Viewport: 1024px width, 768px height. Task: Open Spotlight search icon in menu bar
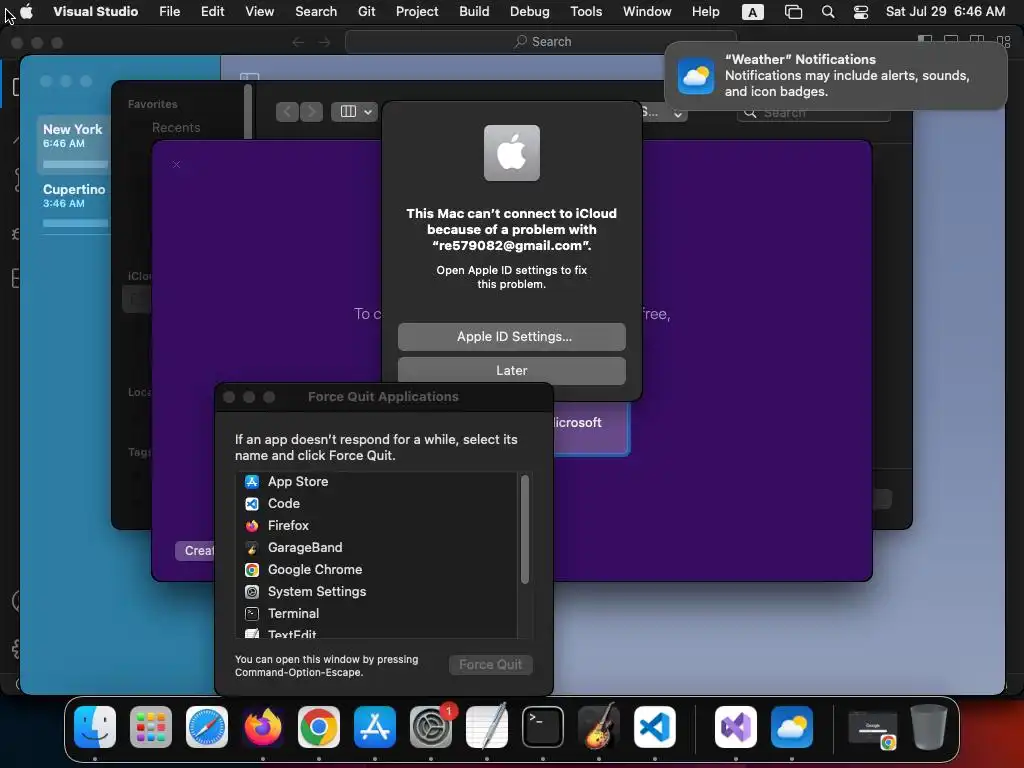[828, 12]
